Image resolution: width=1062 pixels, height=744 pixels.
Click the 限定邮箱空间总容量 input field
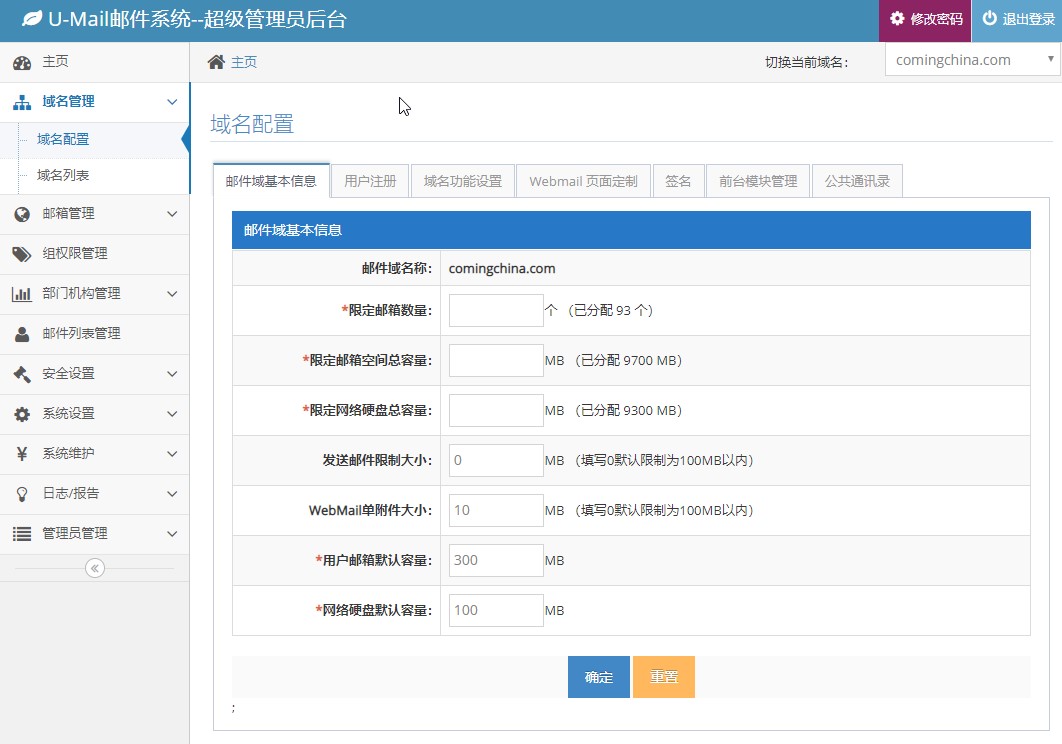(496, 360)
